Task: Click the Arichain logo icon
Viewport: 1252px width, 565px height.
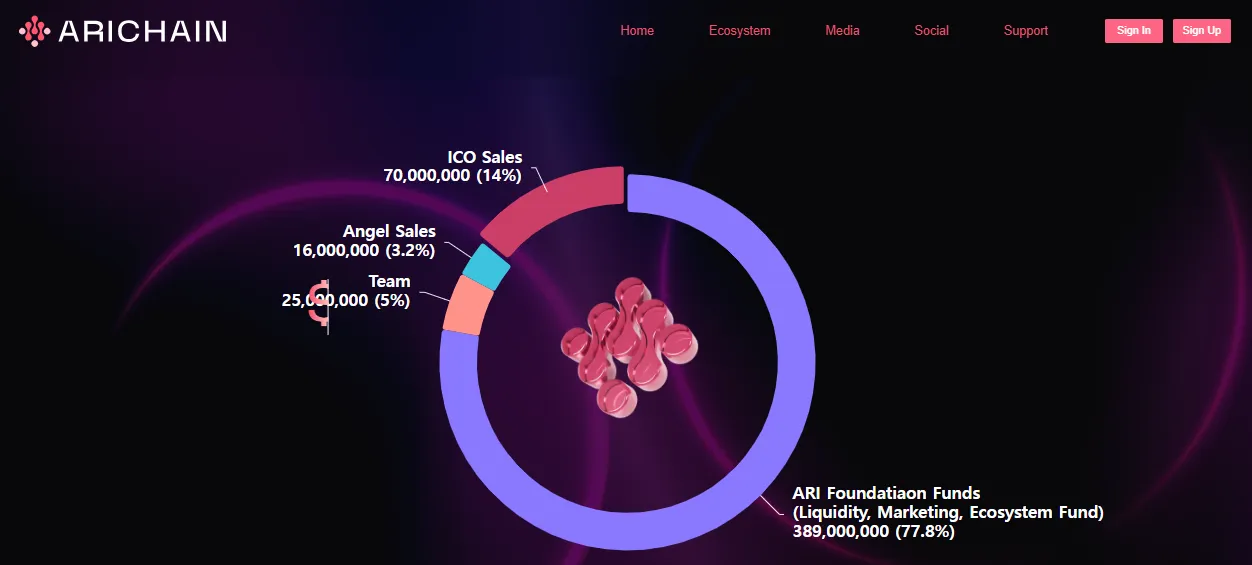Action: [35, 31]
